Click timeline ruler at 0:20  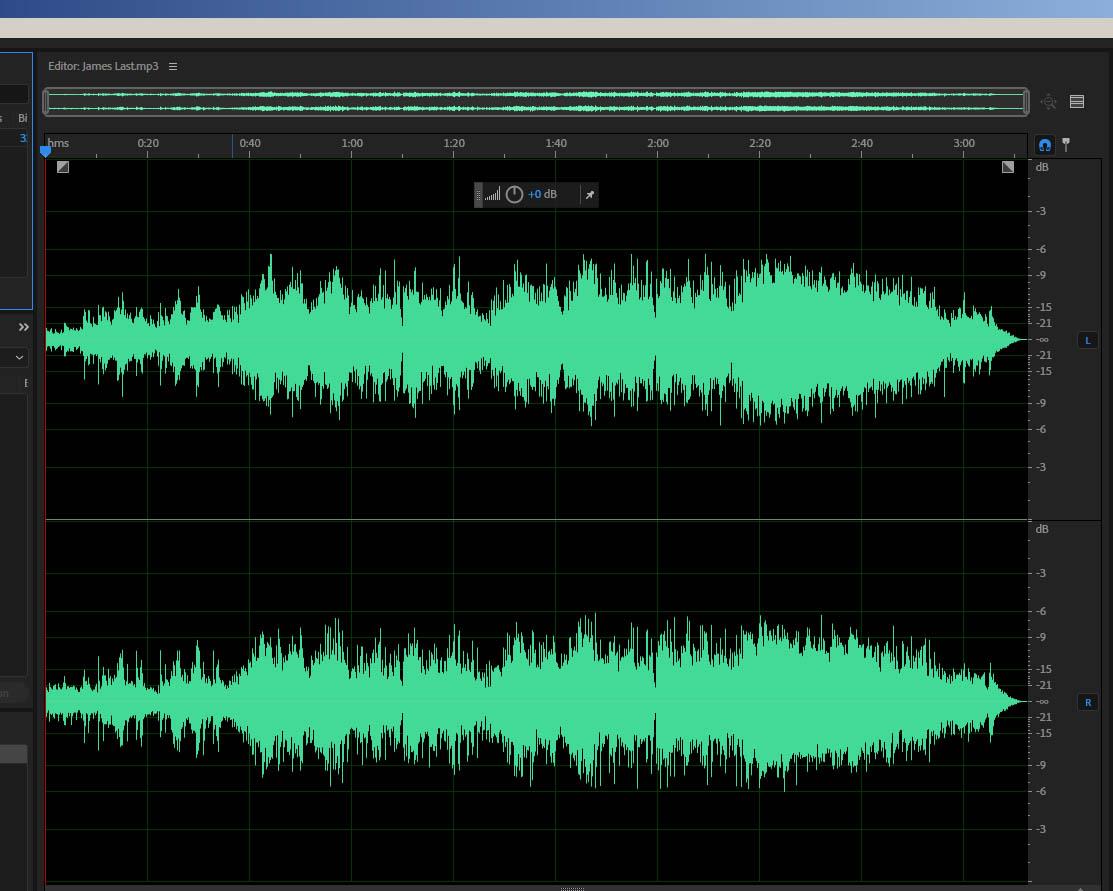pos(148,143)
